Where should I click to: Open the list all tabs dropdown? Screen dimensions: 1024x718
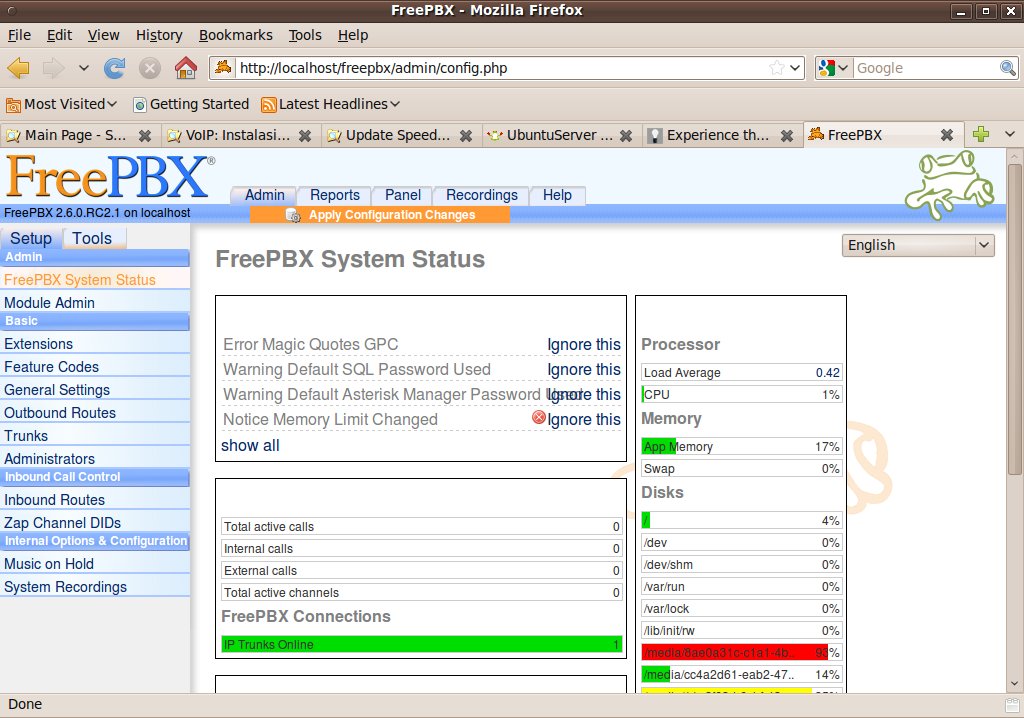[x=1010, y=135]
